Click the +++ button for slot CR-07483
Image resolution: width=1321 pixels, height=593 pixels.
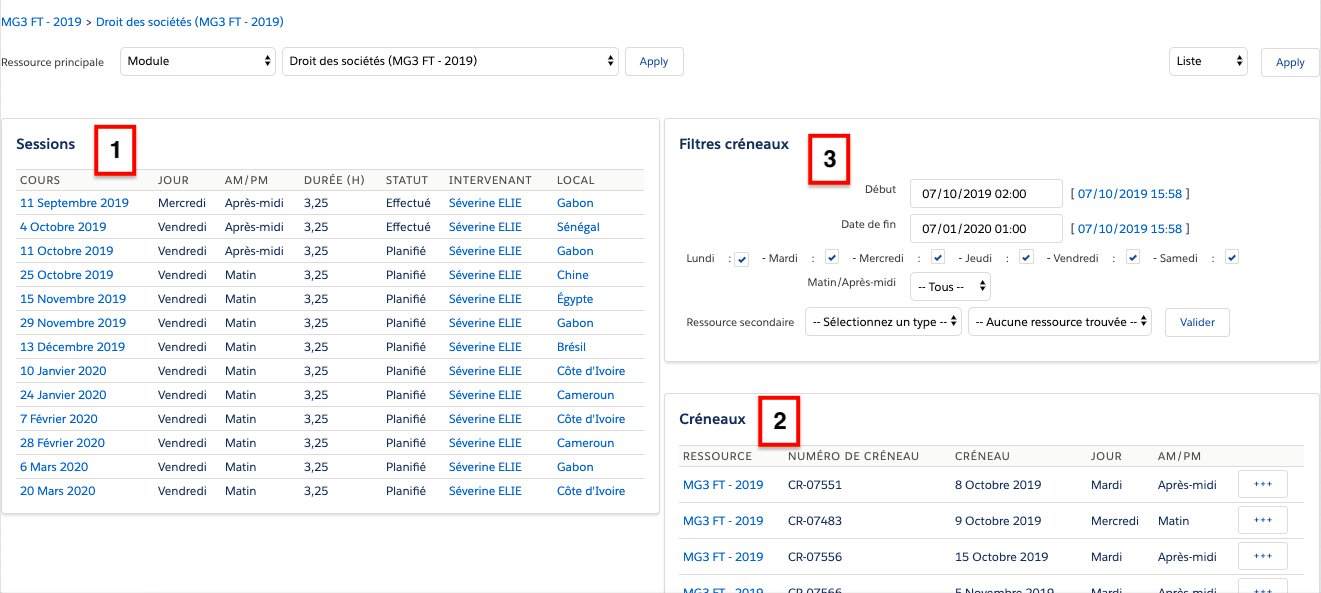click(1262, 520)
